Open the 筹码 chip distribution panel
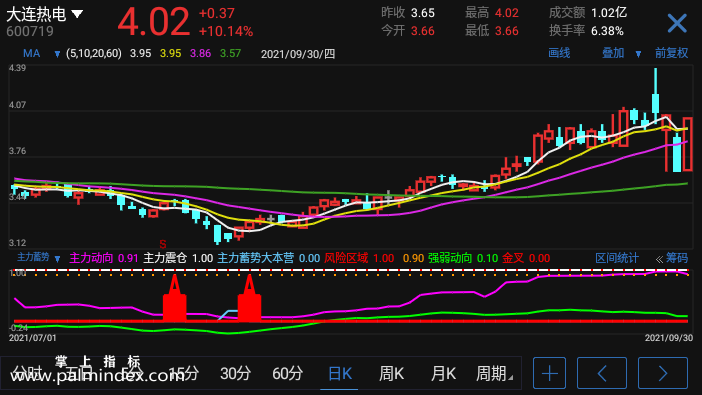702x395 pixels. pyautogui.click(x=676, y=258)
